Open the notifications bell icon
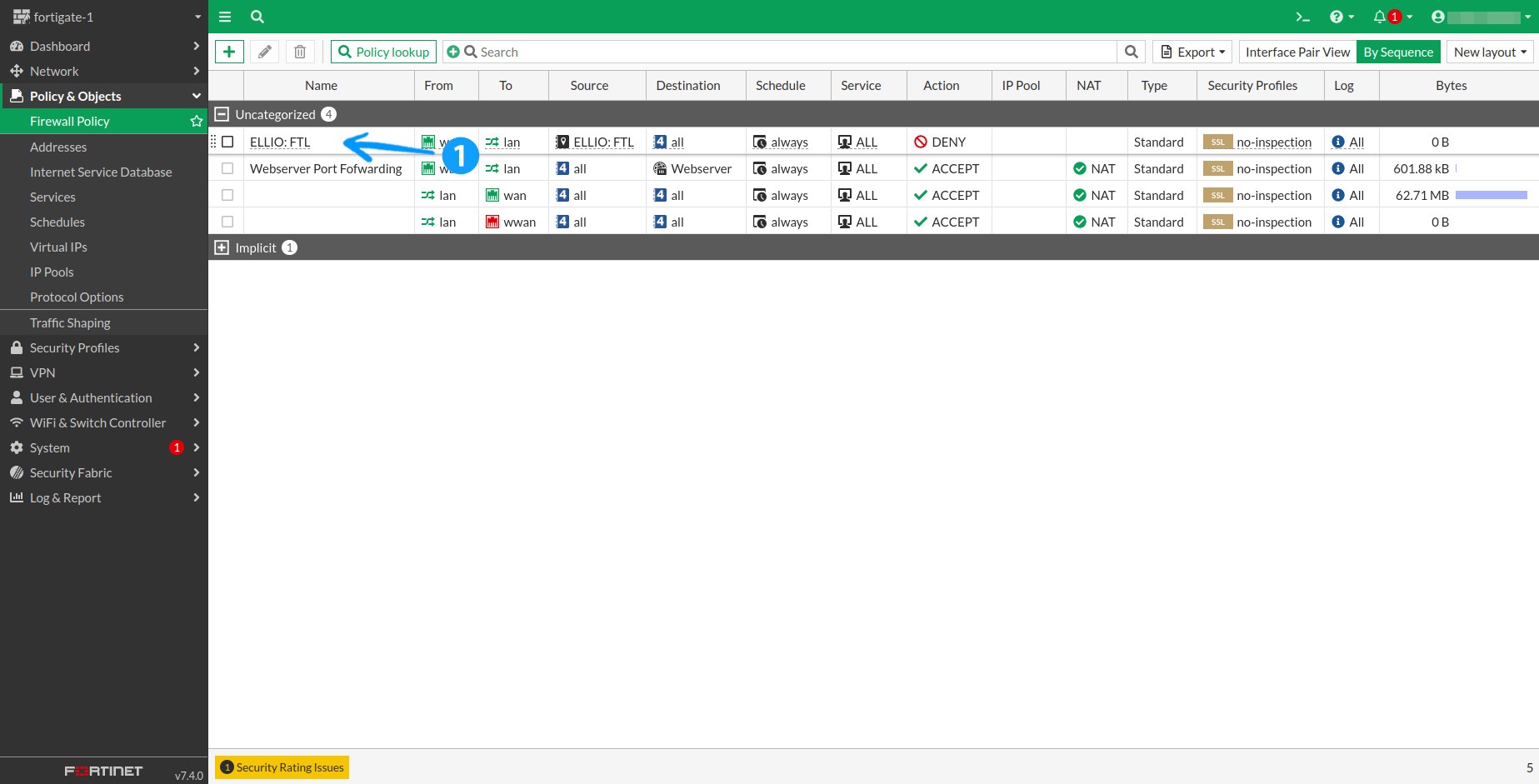The image size is (1539, 784). (1380, 17)
